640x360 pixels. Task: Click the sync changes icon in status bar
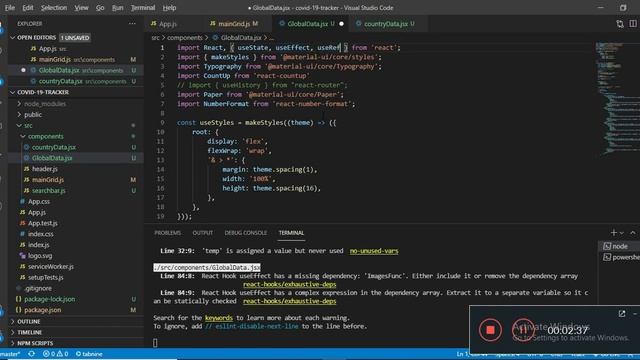(31, 354)
